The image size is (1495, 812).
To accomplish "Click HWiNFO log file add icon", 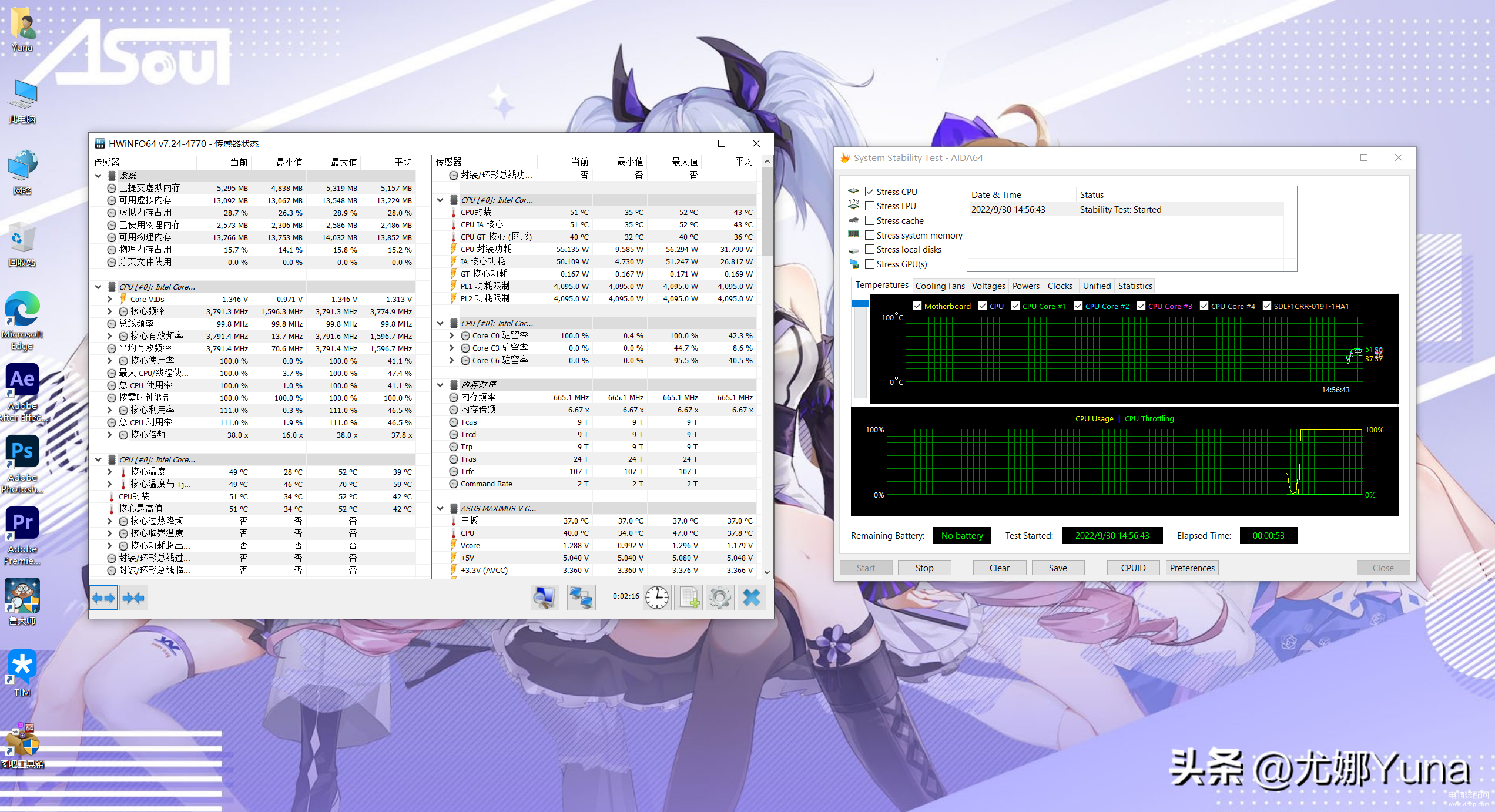I will pos(689,598).
